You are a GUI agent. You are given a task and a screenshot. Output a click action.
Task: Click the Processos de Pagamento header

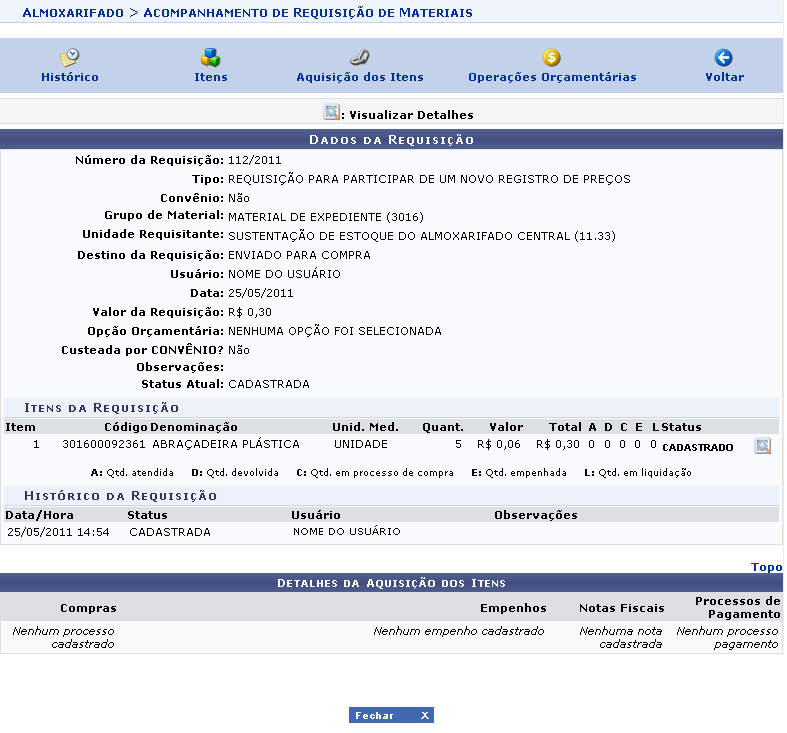pos(737,607)
